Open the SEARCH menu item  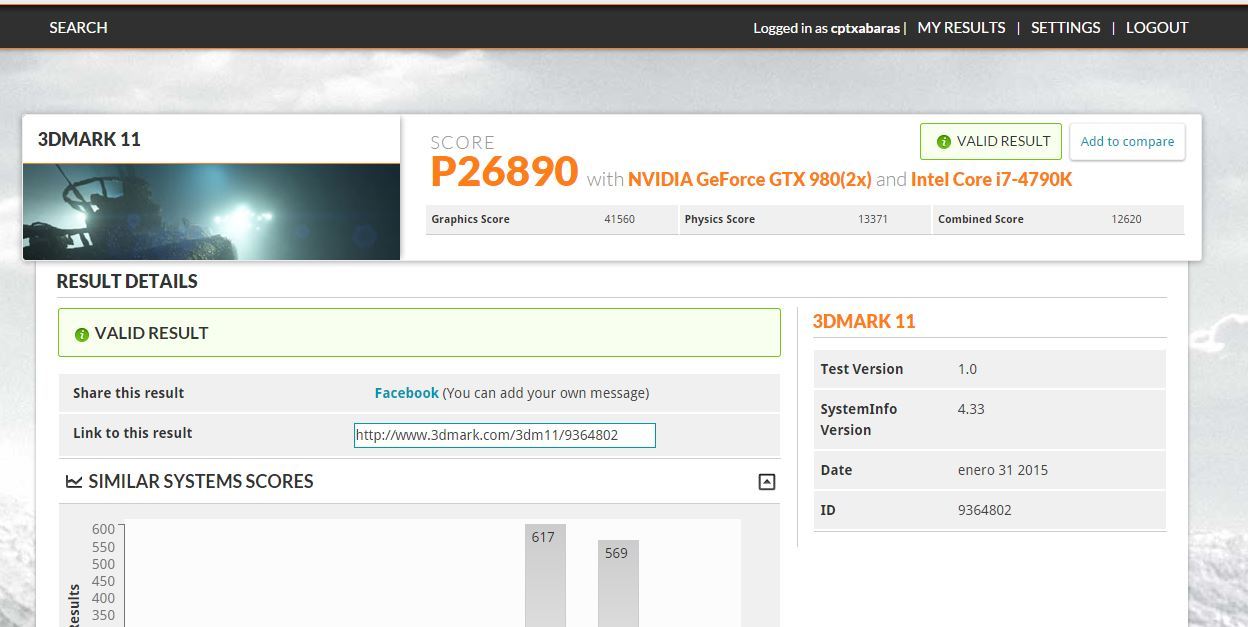point(78,28)
